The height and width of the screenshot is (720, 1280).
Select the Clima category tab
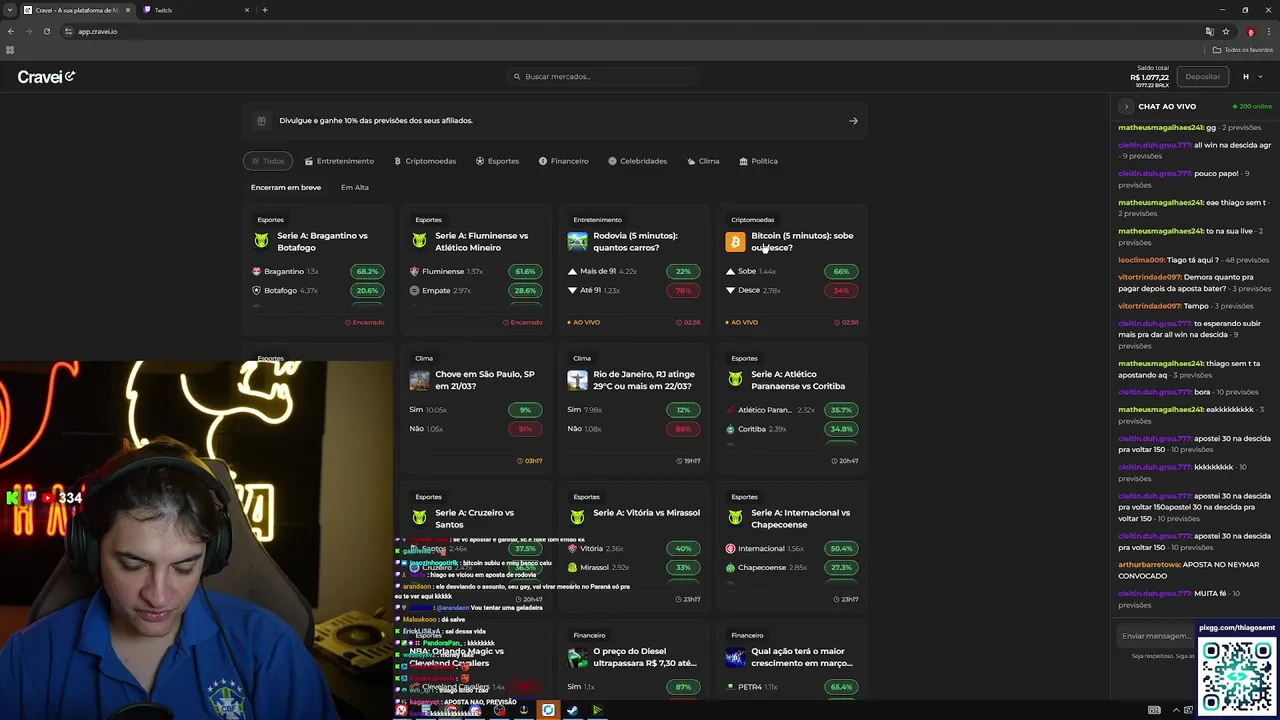click(703, 161)
